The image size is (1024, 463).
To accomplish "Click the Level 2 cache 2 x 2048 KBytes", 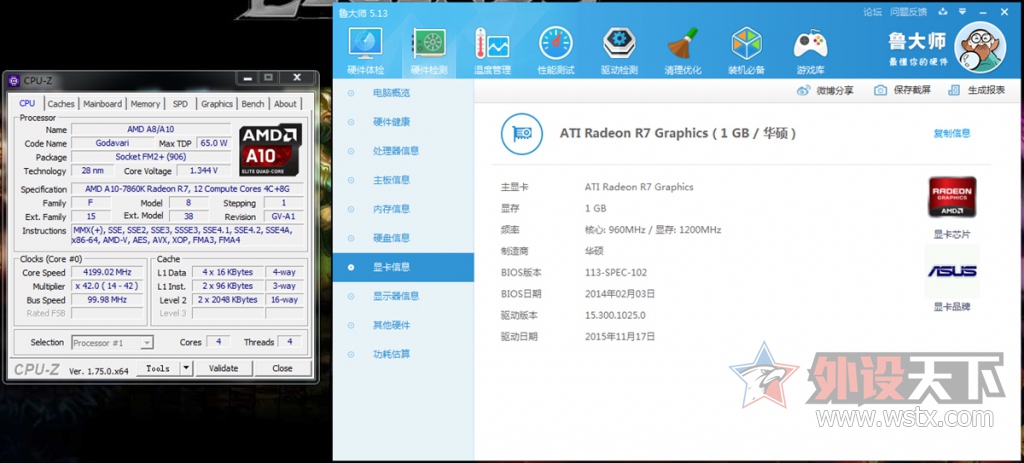I will tap(228, 300).
